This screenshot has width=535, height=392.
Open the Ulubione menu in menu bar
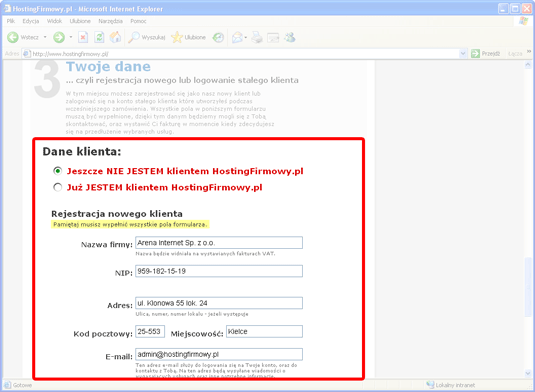80,21
